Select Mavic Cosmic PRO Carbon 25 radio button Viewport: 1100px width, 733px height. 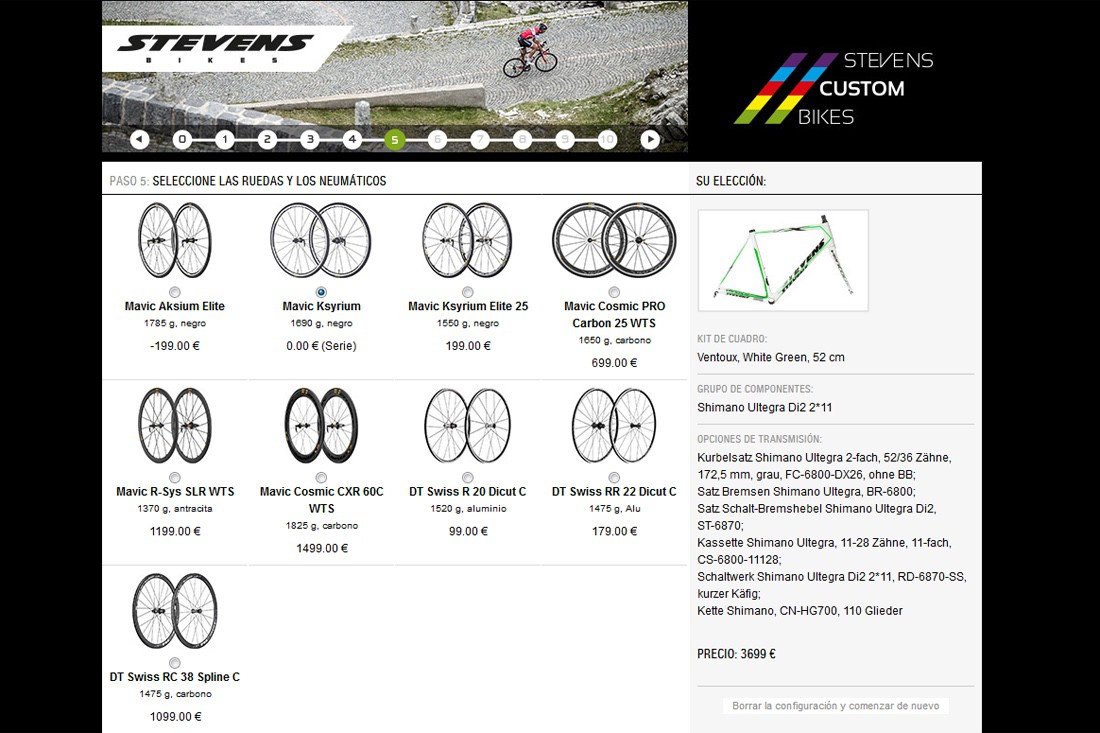614,292
